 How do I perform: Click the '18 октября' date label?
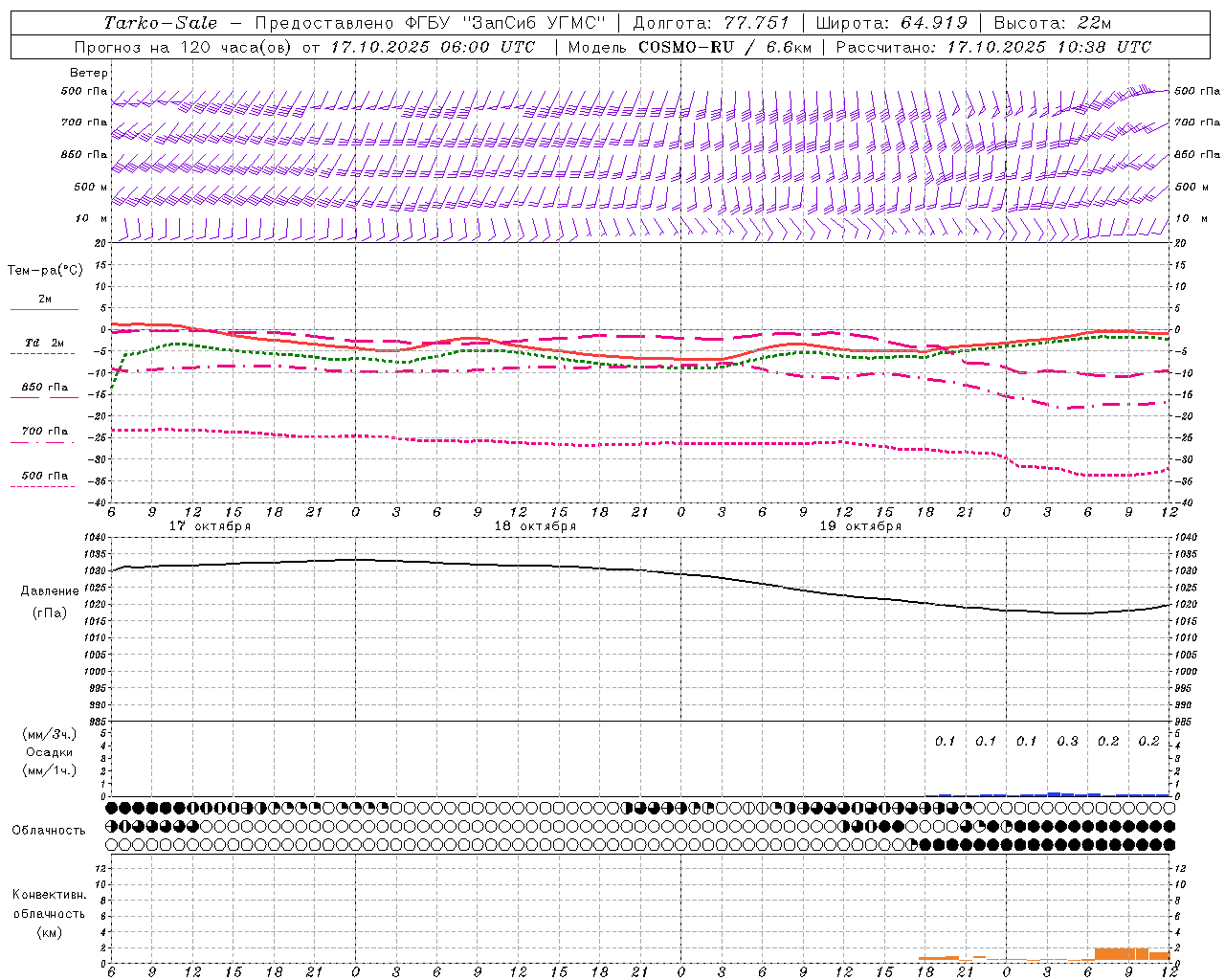pyautogui.click(x=535, y=526)
